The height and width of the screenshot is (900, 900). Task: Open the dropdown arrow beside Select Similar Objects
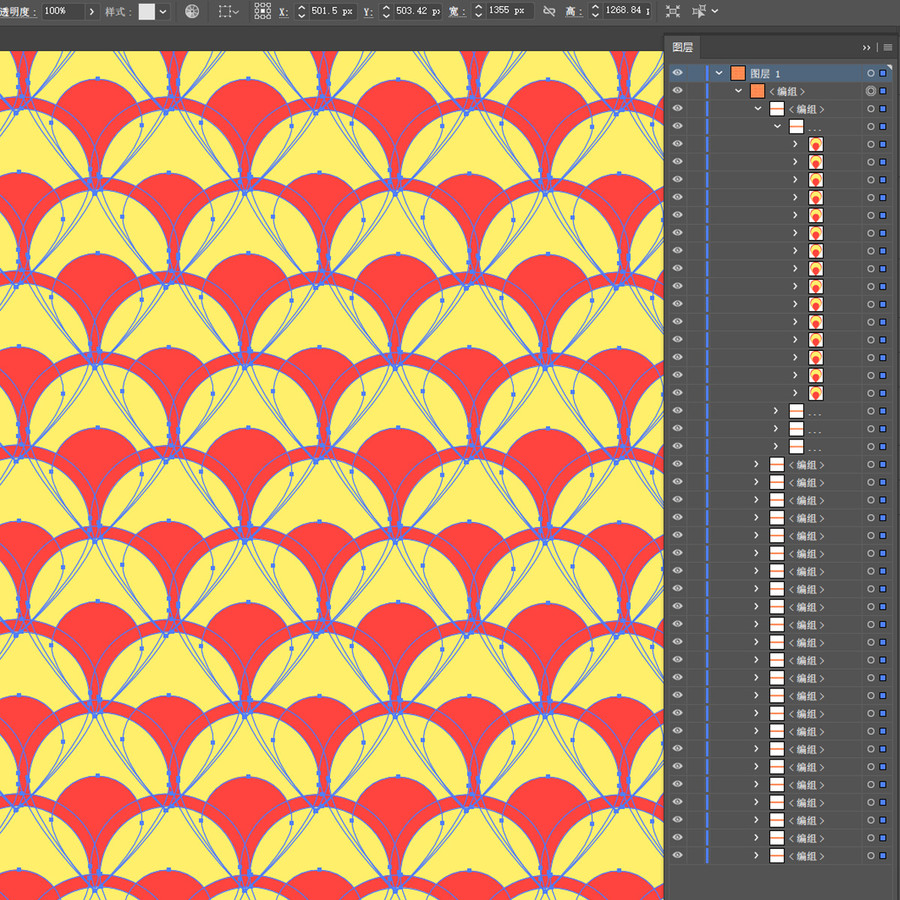click(715, 11)
